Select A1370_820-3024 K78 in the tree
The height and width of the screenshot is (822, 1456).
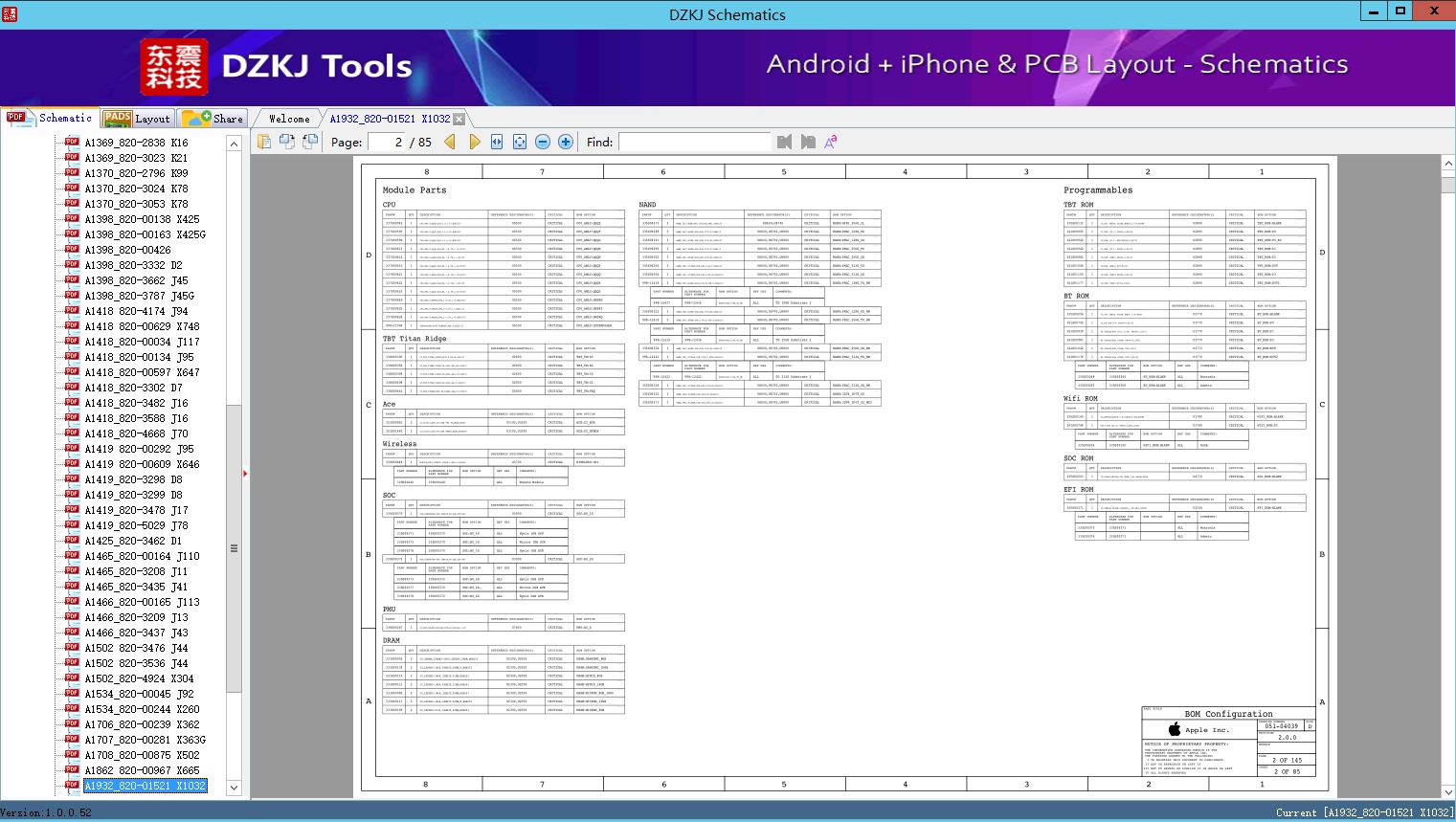(136, 189)
